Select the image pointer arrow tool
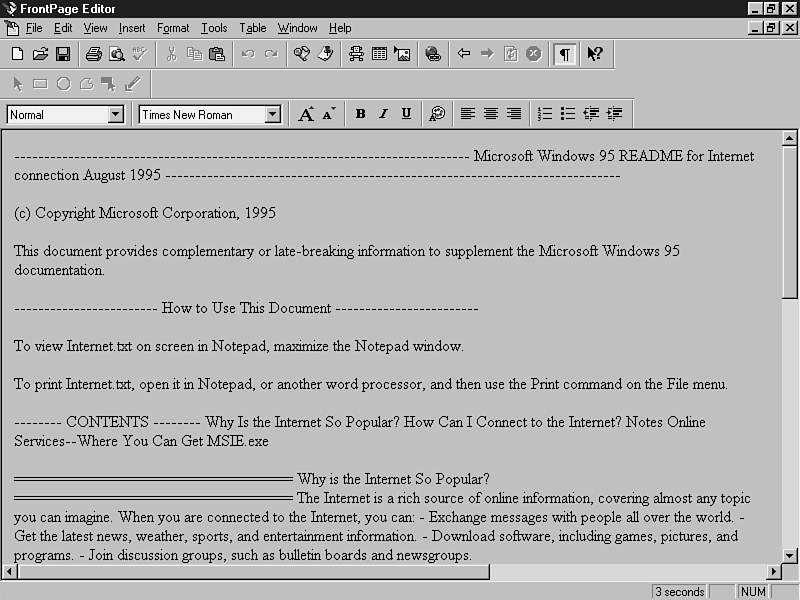800x600 pixels. [18, 84]
